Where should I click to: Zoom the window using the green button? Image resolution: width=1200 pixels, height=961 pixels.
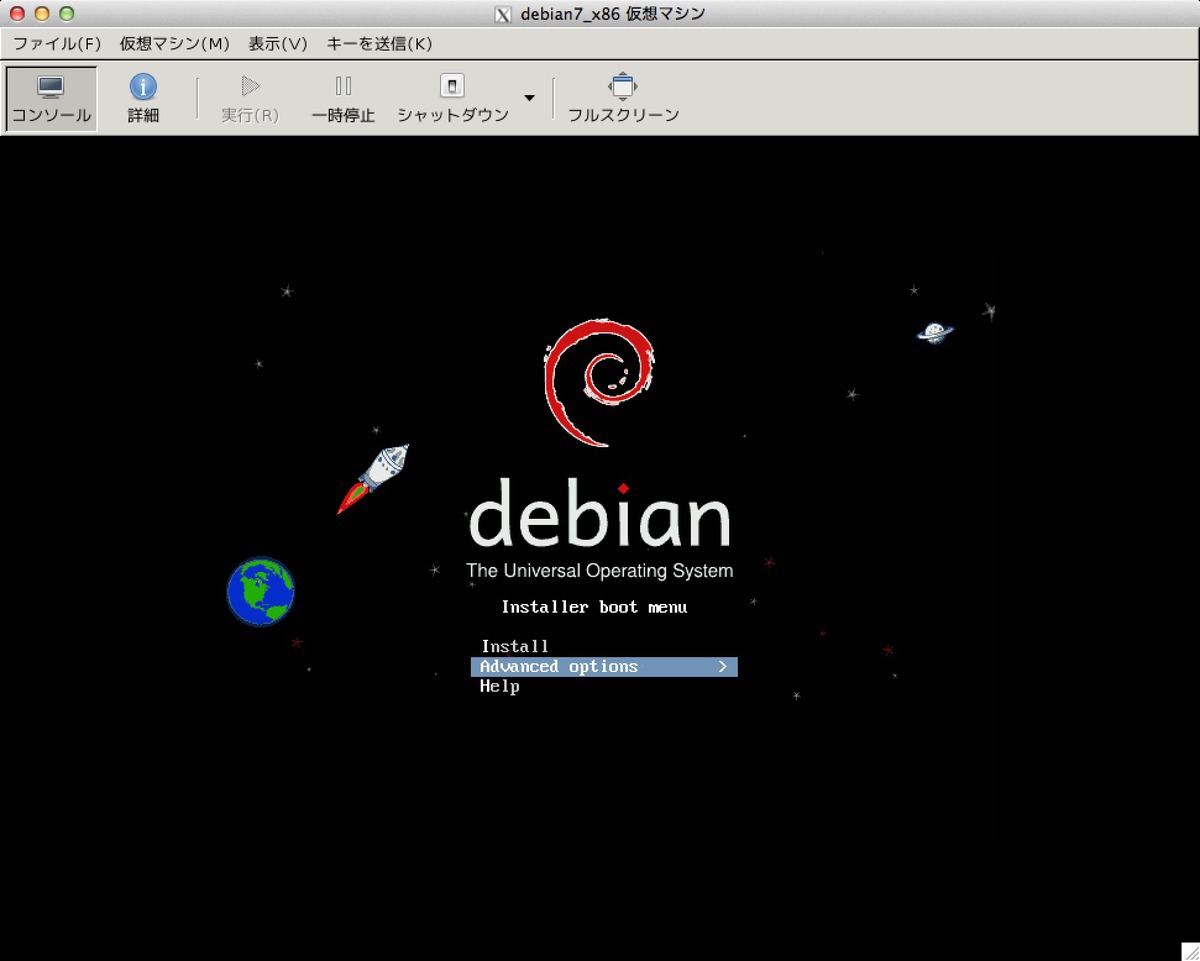(67, 14)
